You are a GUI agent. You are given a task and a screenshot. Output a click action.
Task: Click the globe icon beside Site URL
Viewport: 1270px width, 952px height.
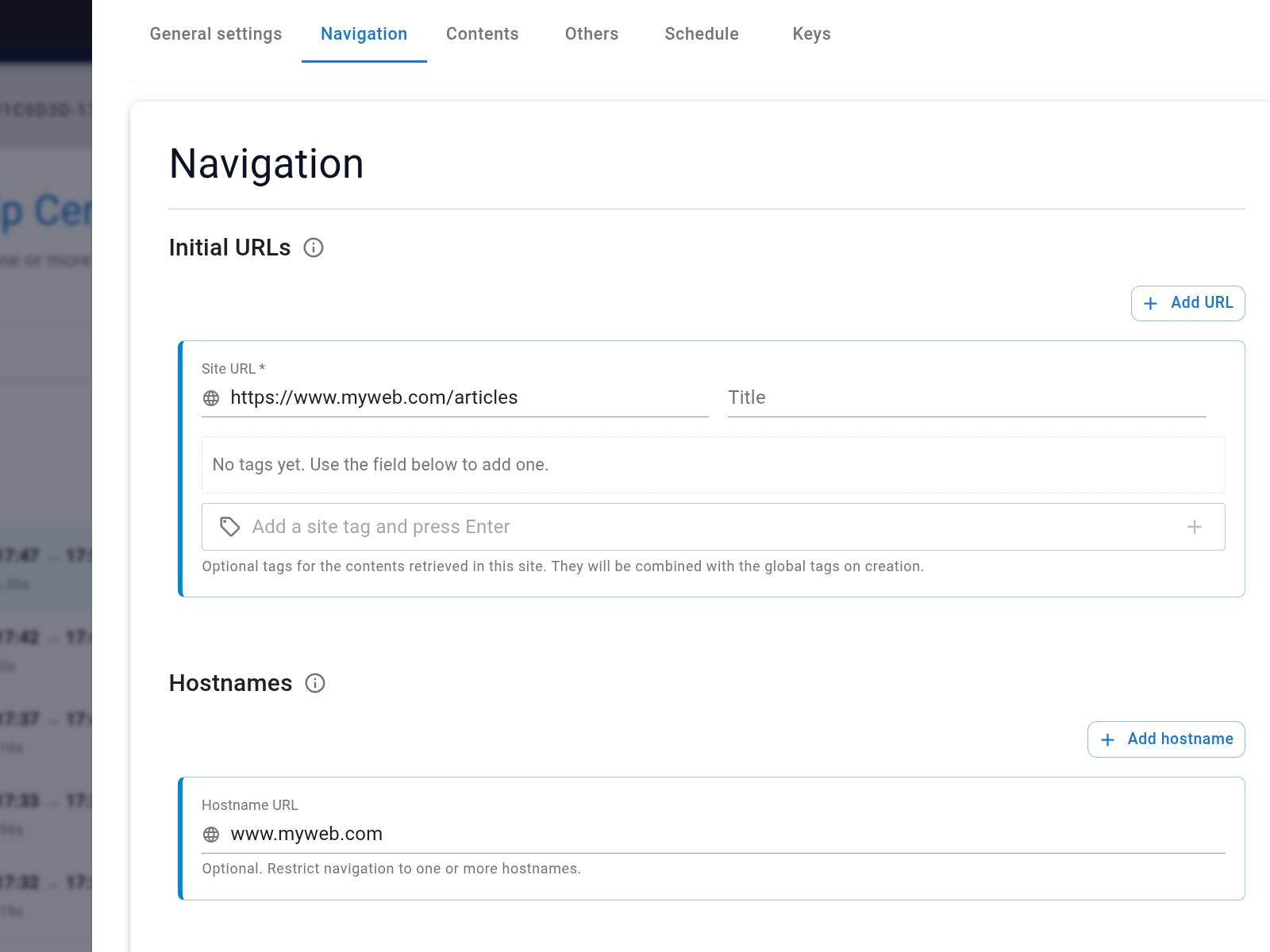[211, 398]
